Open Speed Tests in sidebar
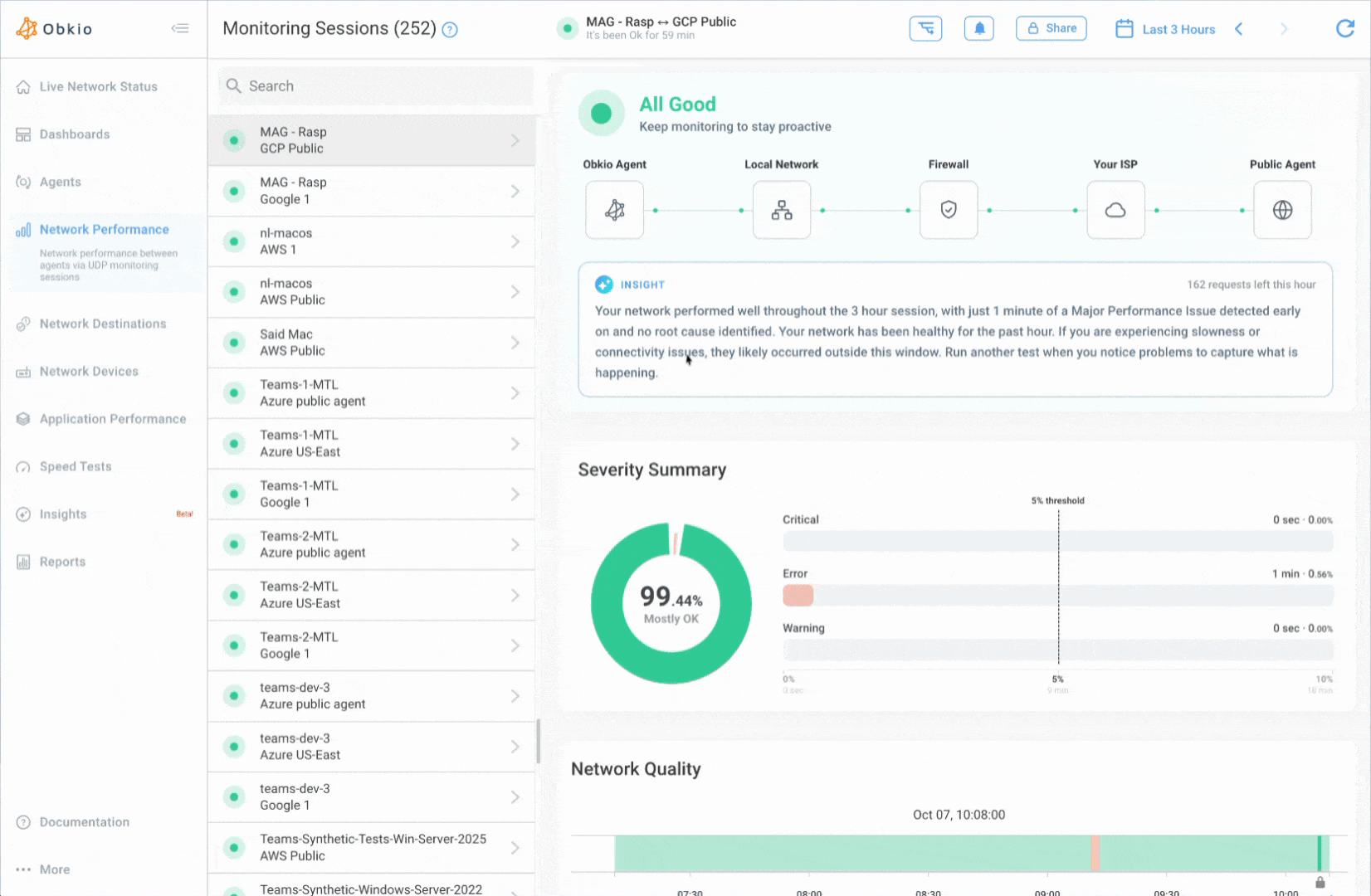Screen dimensions: 1371x896 tap(76, 466)
